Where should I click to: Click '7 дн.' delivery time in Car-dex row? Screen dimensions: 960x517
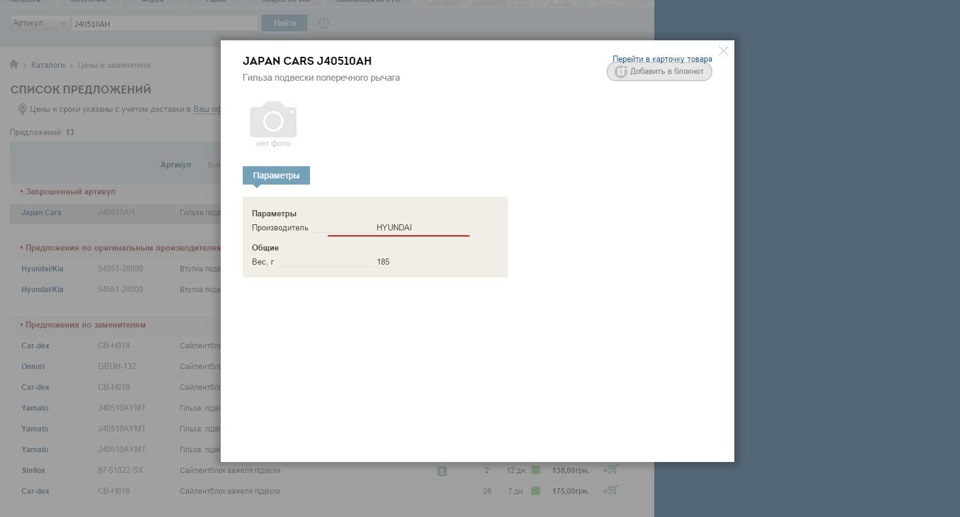pyautogui.click(x=517, y=491)
